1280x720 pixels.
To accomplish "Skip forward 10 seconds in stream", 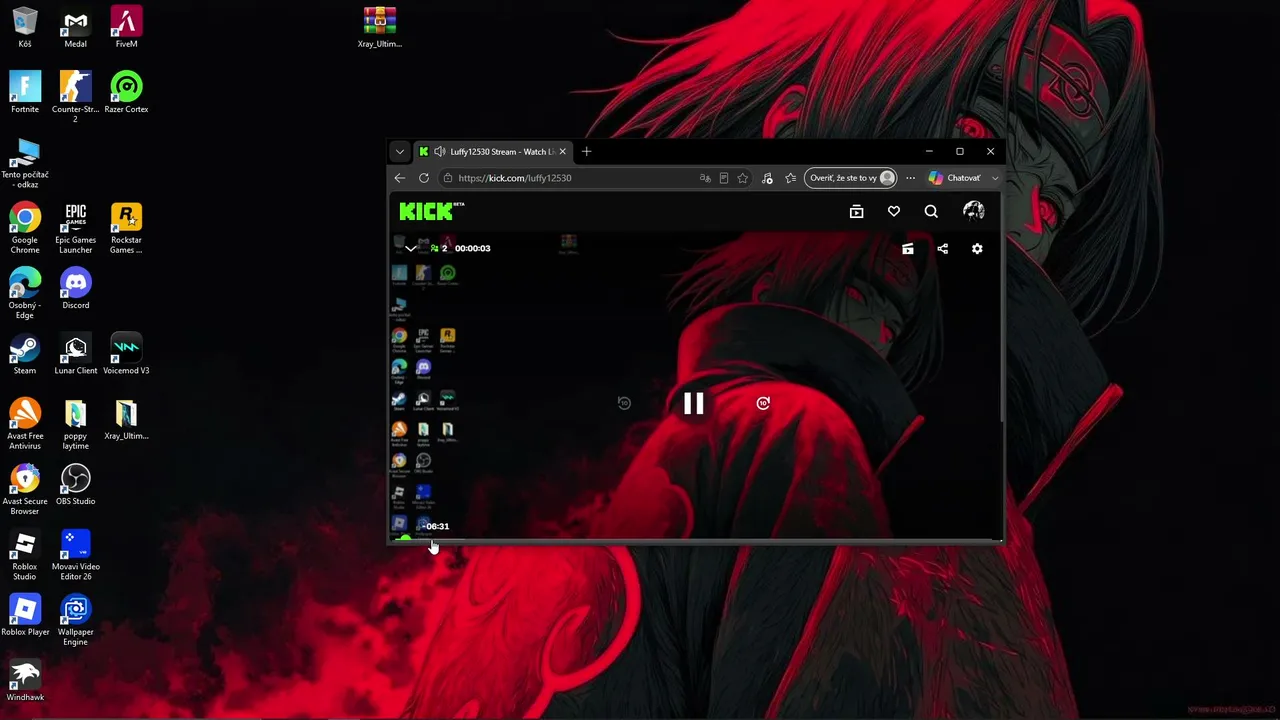I will pos(763,403).
